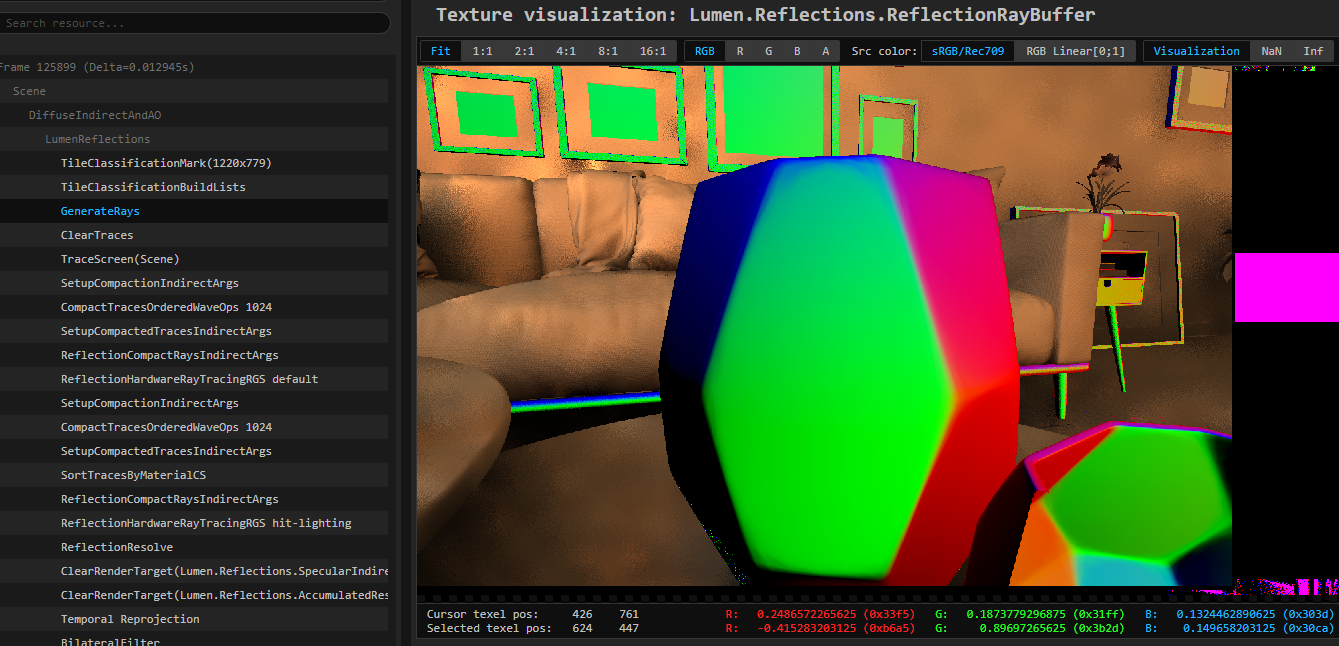The image size is (1339, 646).
Task: Collapse the Scene node
Action: click(x=29, y=91)
